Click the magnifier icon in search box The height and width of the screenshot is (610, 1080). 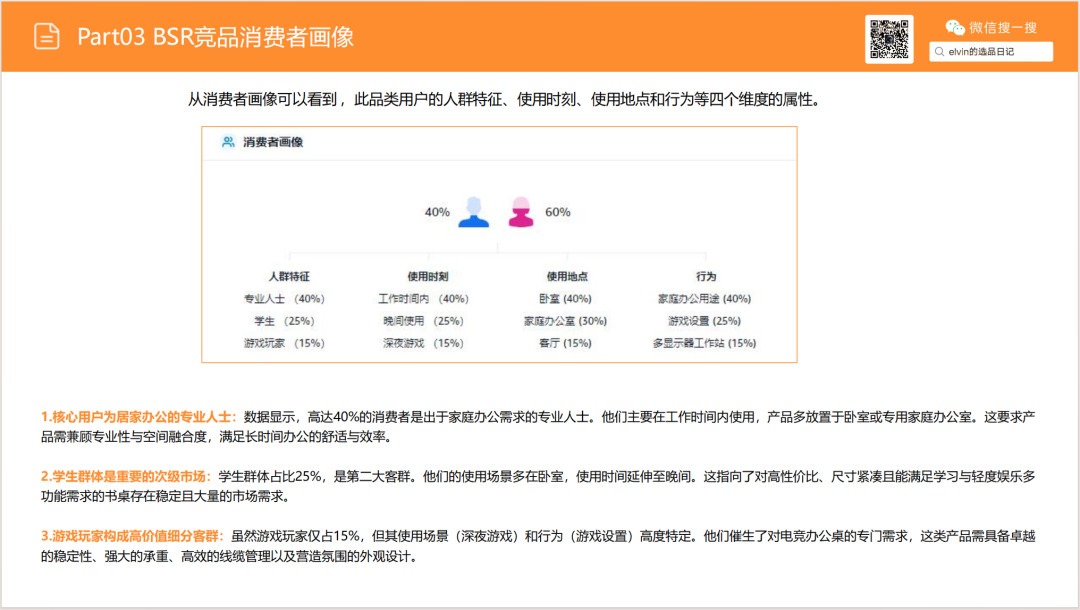coord(940,51)
